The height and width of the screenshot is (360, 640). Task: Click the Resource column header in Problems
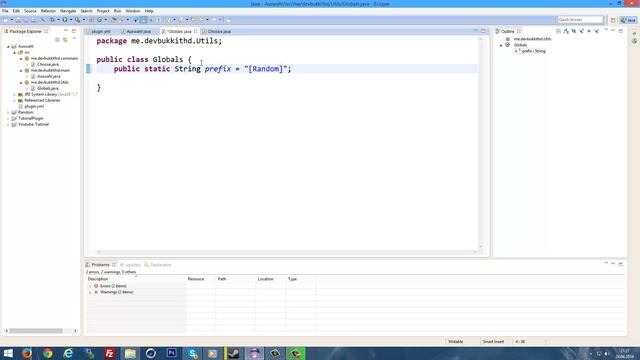[196, 279]
